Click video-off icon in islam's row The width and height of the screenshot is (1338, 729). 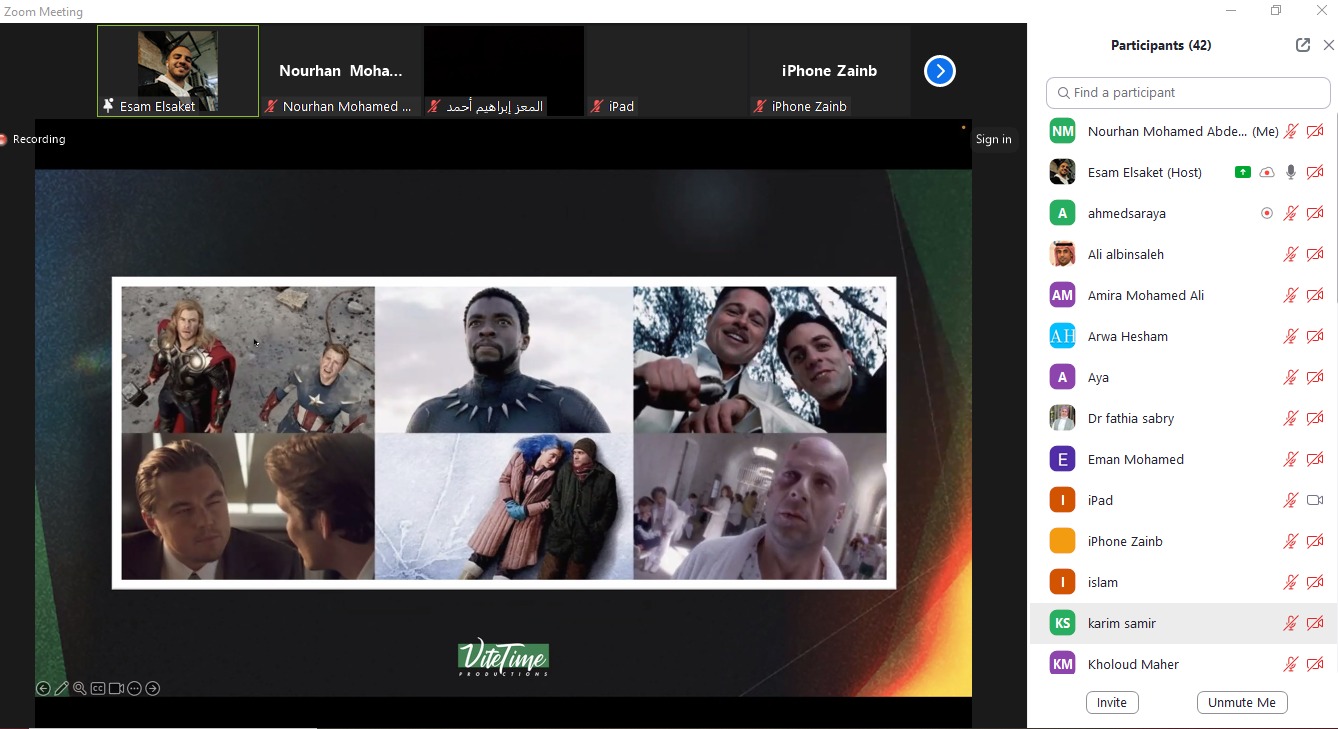point(1315,582)
